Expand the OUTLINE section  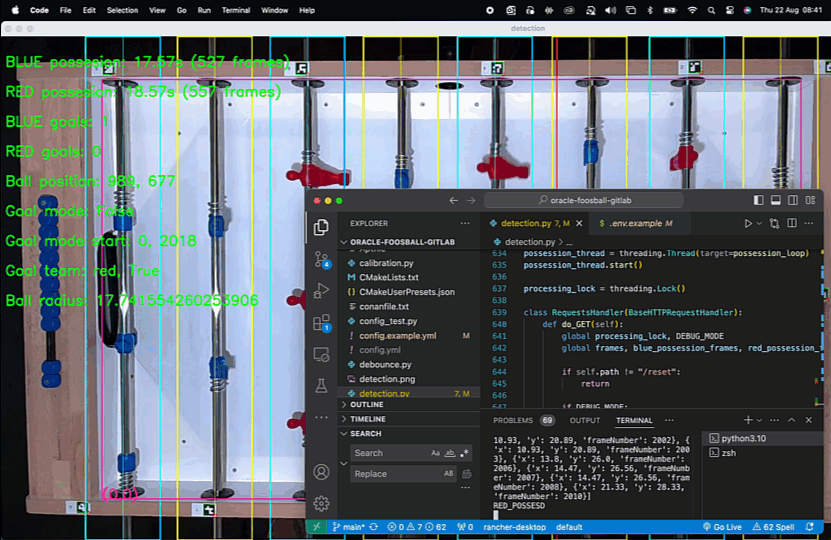pyautogui.click(x=367, y=404)
